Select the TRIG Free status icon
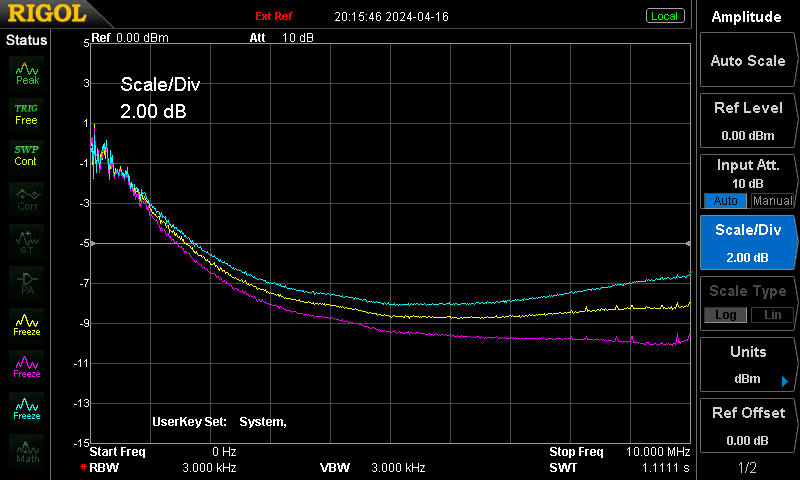This screenshot has height=480, width=800. [27, 115]
